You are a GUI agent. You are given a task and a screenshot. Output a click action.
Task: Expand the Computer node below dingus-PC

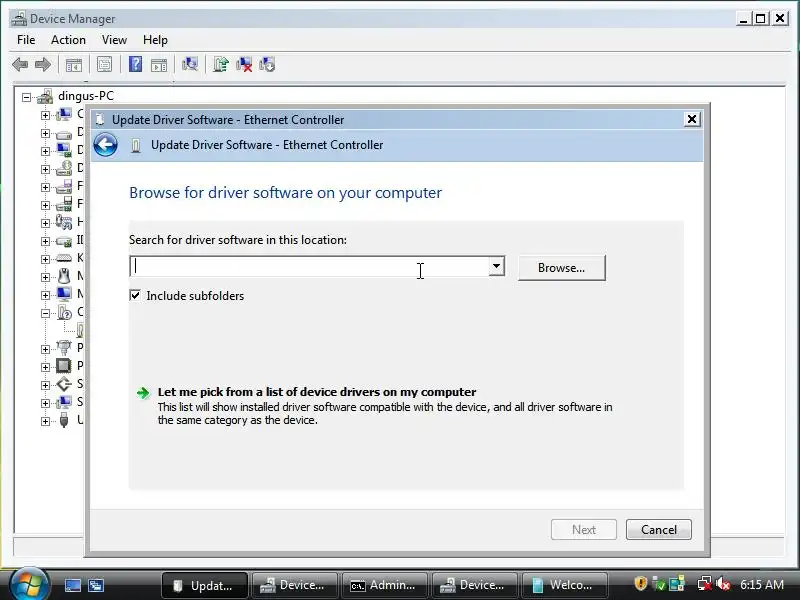pyautogui.click(x=45, y=115)
